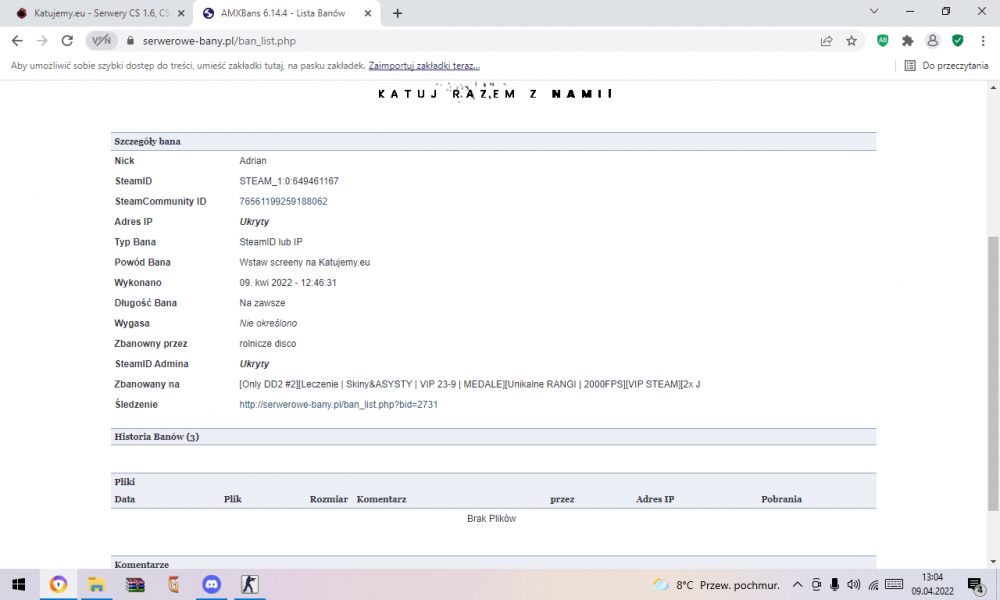Open the notification center

point(976,585)
